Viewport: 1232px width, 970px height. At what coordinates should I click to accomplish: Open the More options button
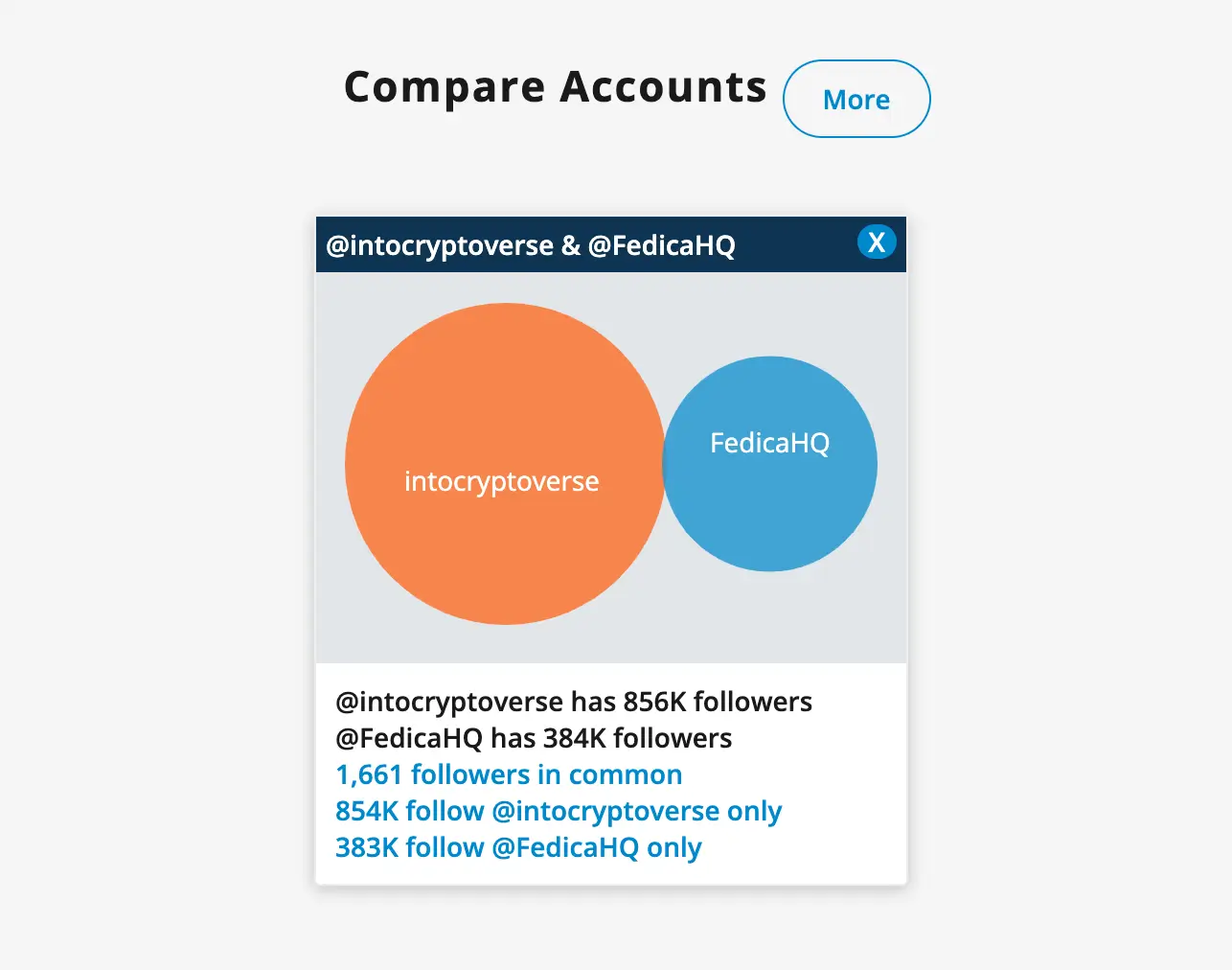(x=856, y=99)
